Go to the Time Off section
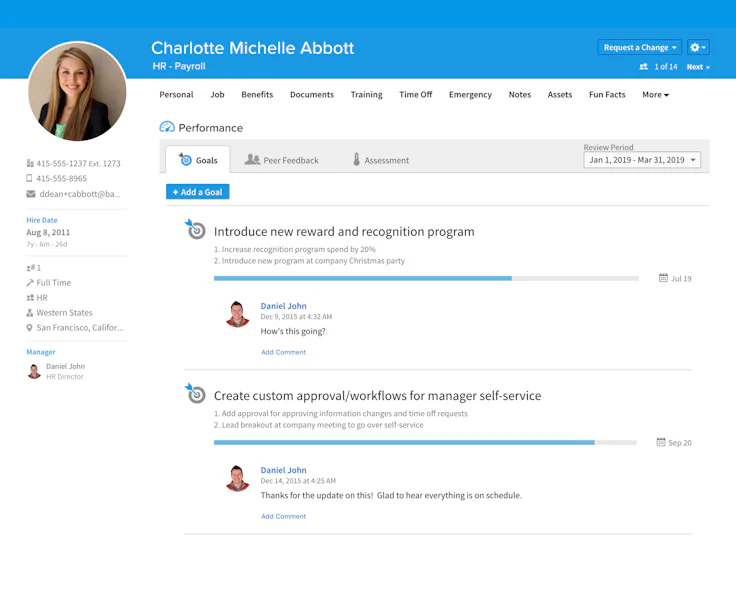The image size is (736, 589). tap(415, 95)
